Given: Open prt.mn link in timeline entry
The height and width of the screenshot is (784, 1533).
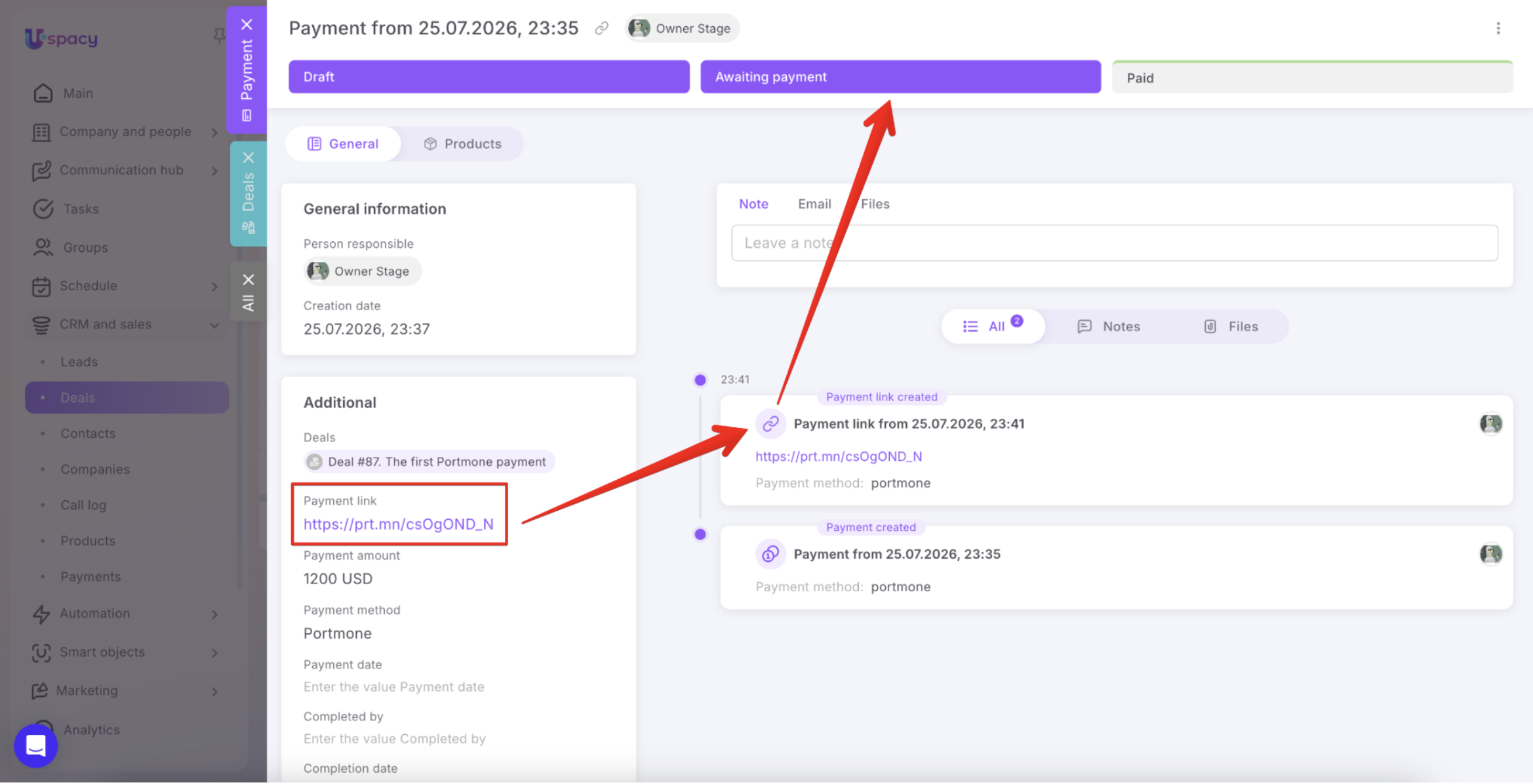Looking at the screenshot, I should 839,457.
